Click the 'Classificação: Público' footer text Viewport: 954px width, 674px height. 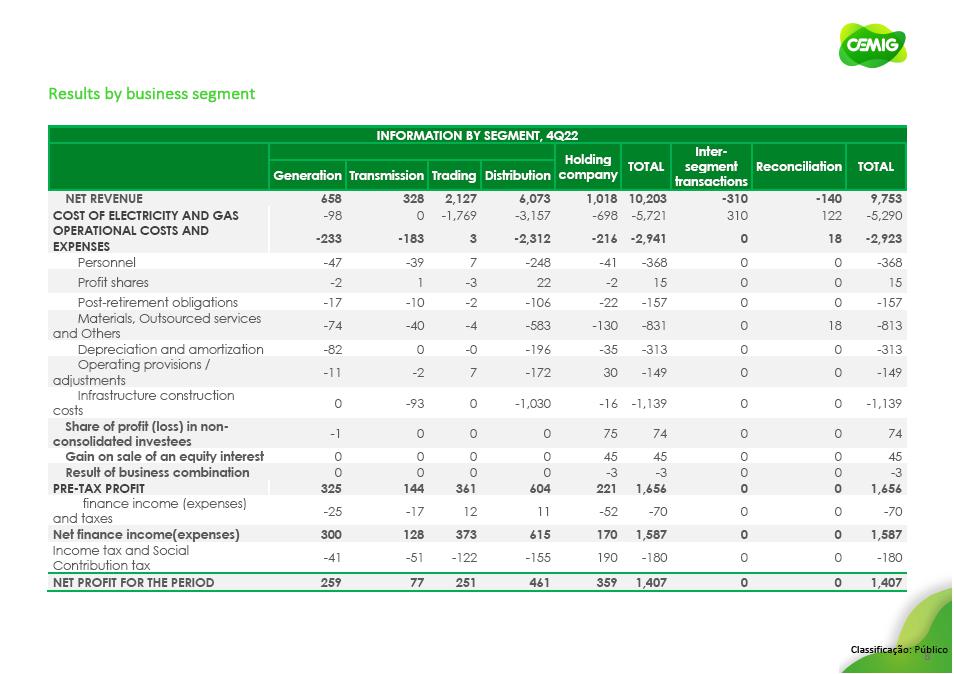(899, 650)
